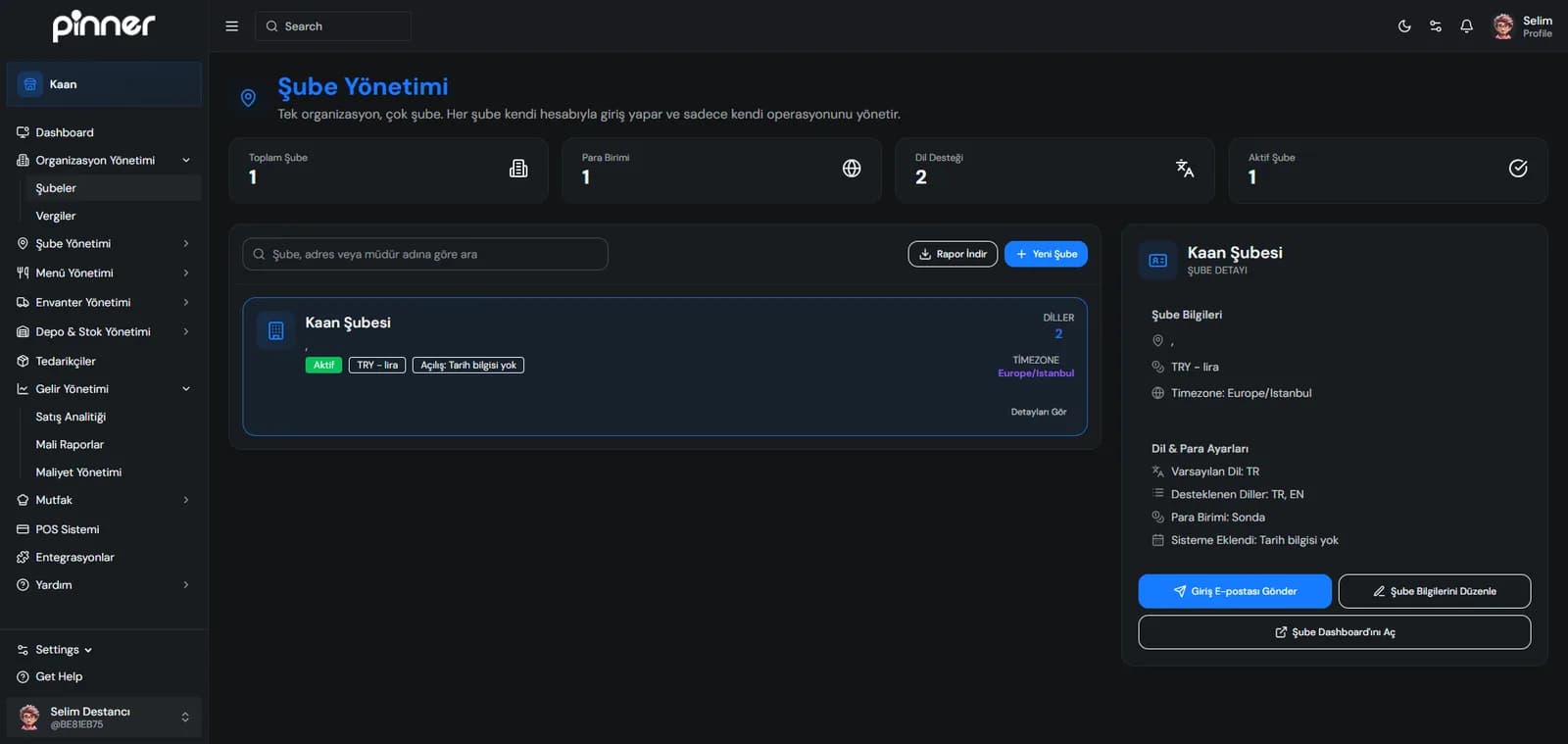
Task: Click the Selim profile avatar in header
Action: pyautogui.click(x=1503, y=26)
